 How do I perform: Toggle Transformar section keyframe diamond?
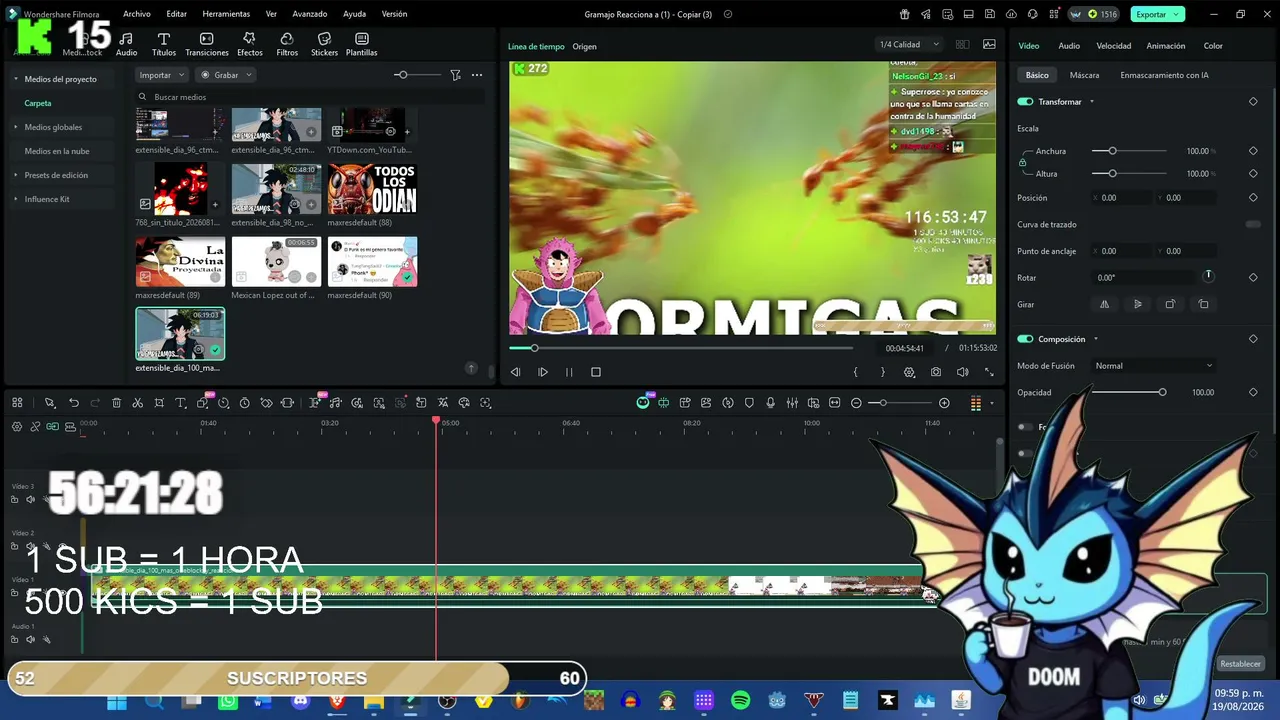tap(1253, 102)
